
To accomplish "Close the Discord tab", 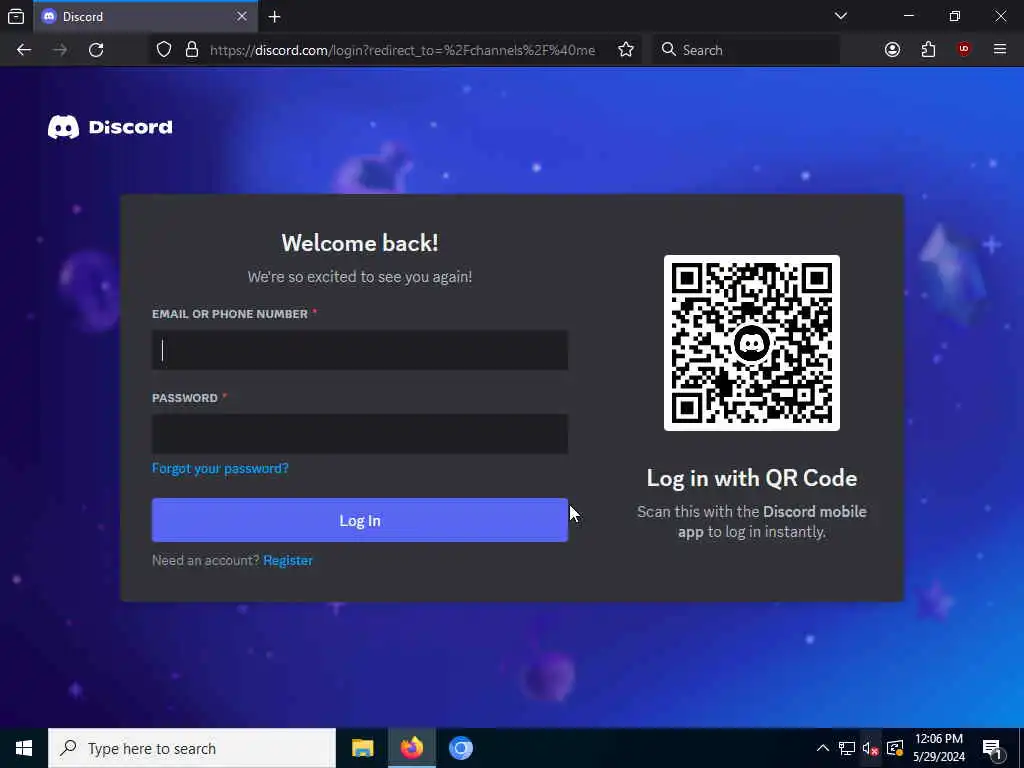I will tap(242, 16).
